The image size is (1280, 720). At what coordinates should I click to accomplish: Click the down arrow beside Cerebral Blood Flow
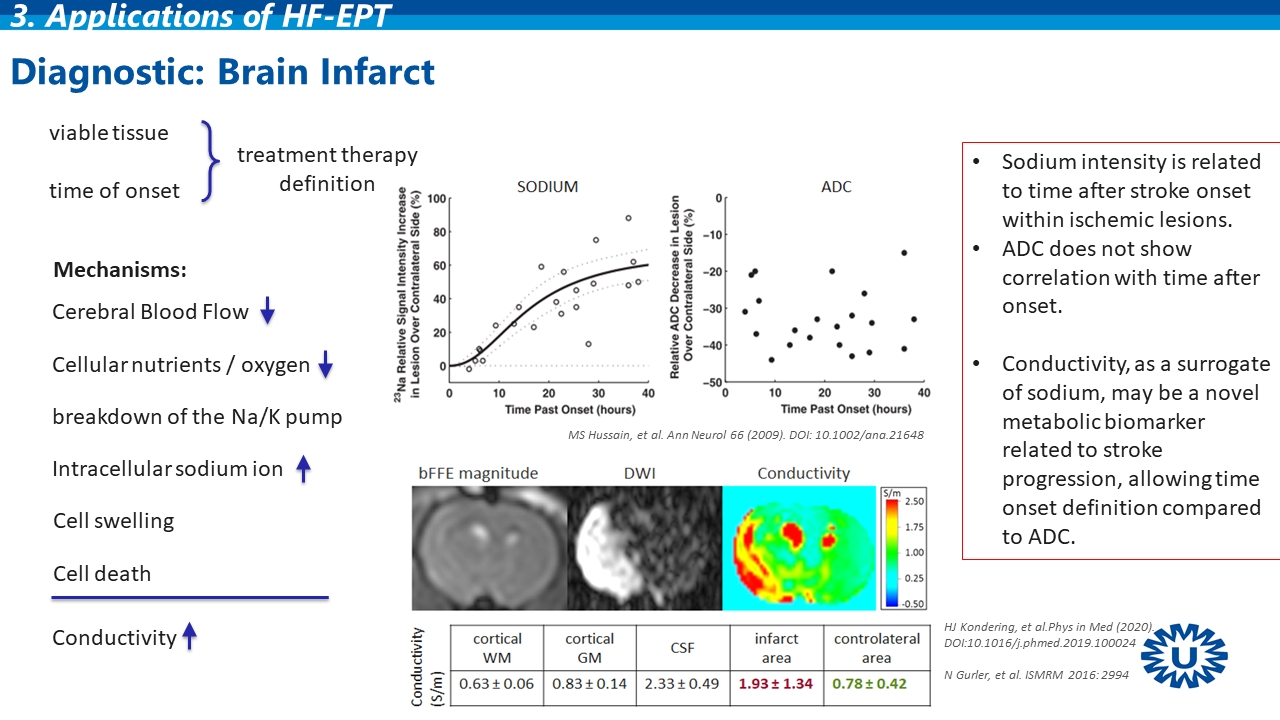267,313
